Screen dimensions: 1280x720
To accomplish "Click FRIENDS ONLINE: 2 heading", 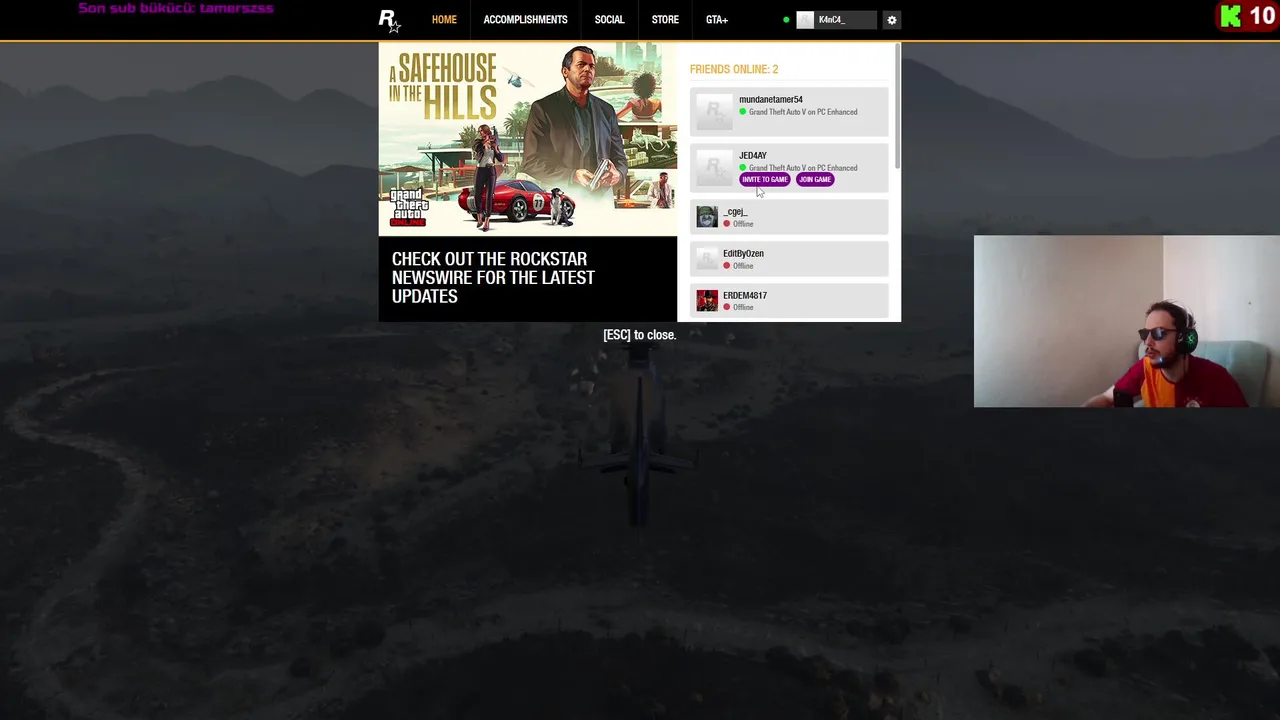I will click(x=734, y=69).
